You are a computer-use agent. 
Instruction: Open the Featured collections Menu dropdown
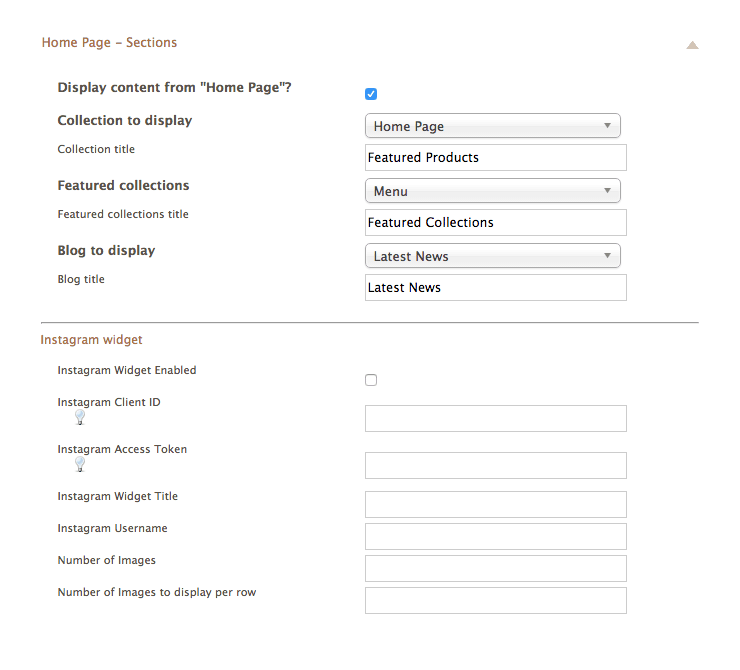pyautogui.click(x=493, y=191)
